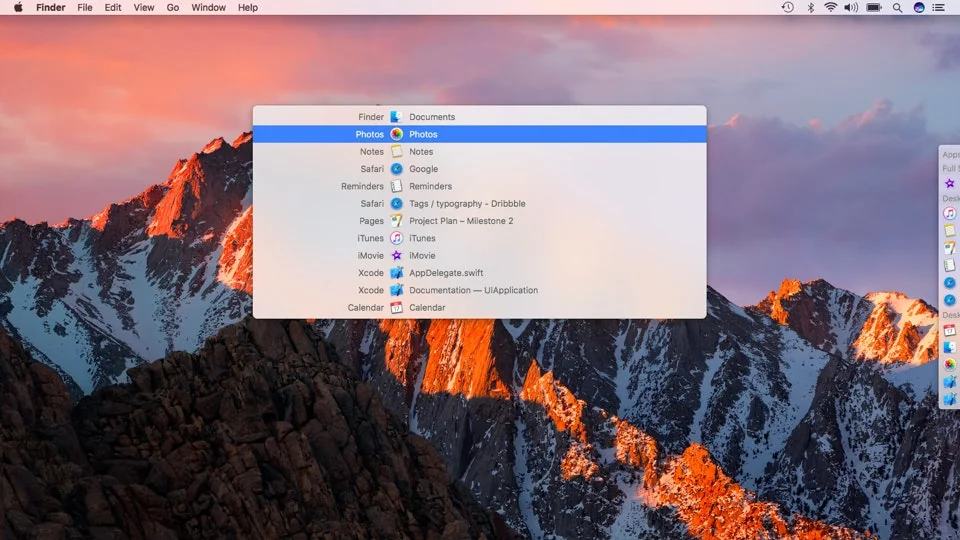960x540 pixels.
Task: Open the File menu in the menu bar
Action: (x=85, y=7)
